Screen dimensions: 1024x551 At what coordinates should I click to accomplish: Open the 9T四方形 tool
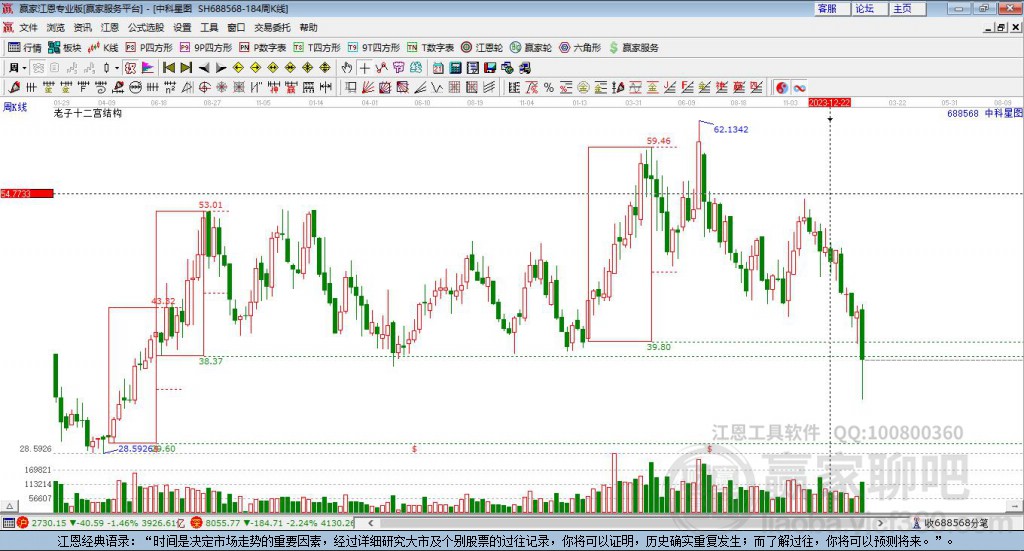[x=374, y=48]
